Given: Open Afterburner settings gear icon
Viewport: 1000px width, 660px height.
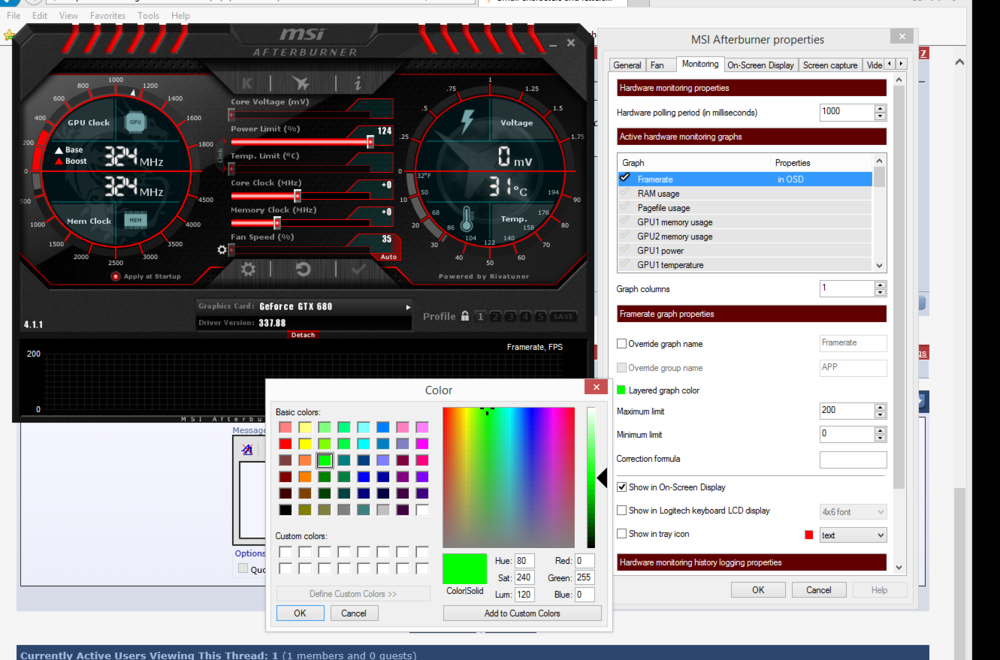Looking at the screenshot, I should tap(248, 269).
